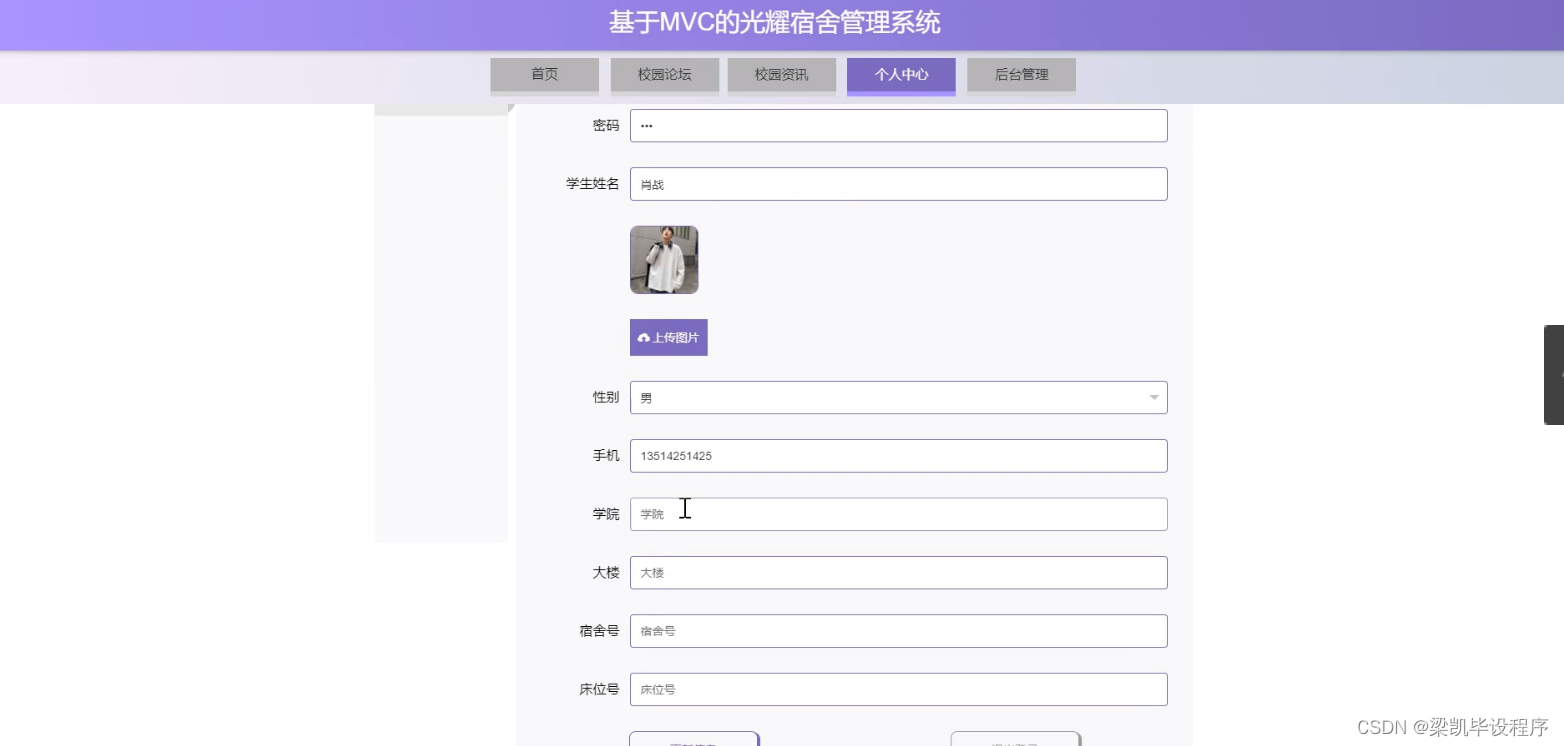Click the cloud upload icon on 上传图片 button
The image size is (1564, 746).
pyautogui.click(x=643, y=337)
